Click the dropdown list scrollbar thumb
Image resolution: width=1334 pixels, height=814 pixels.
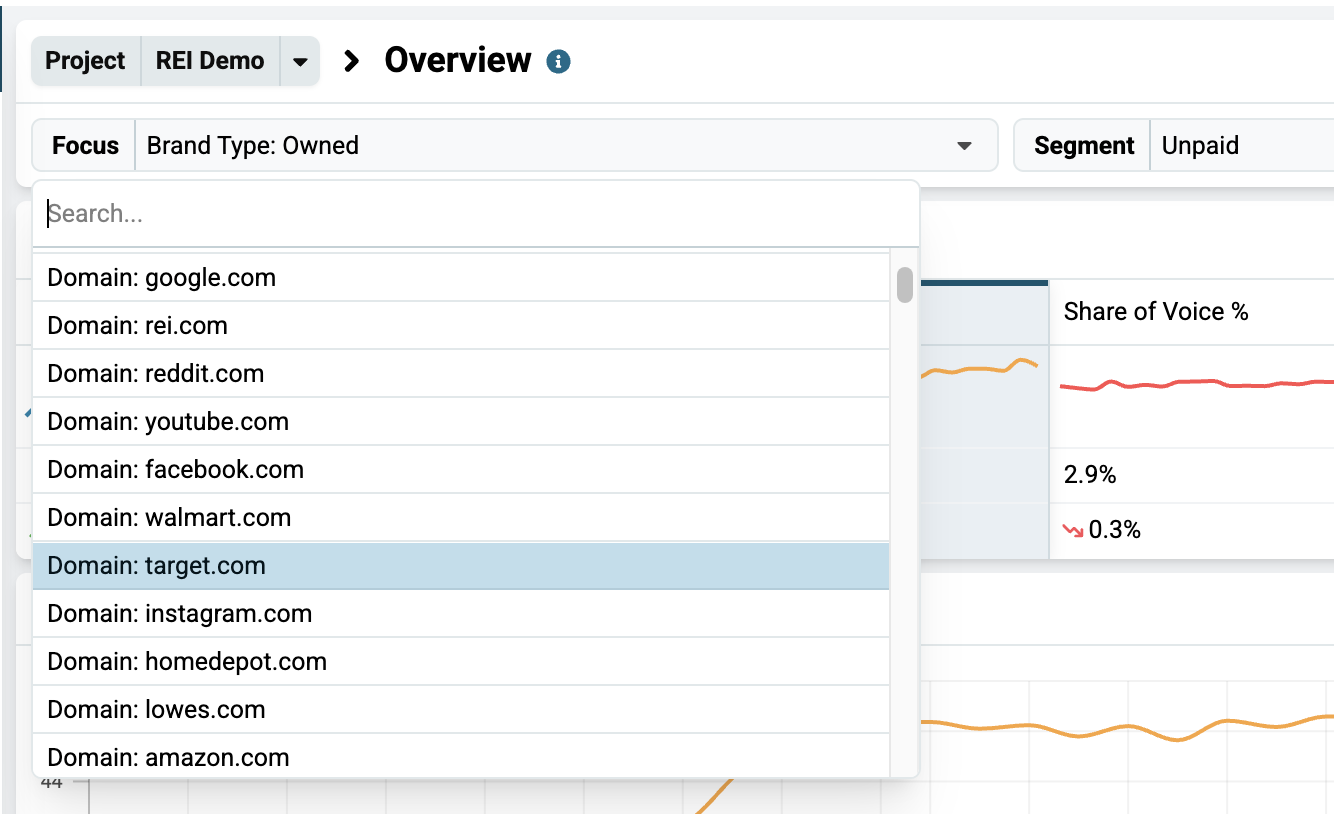905,284
